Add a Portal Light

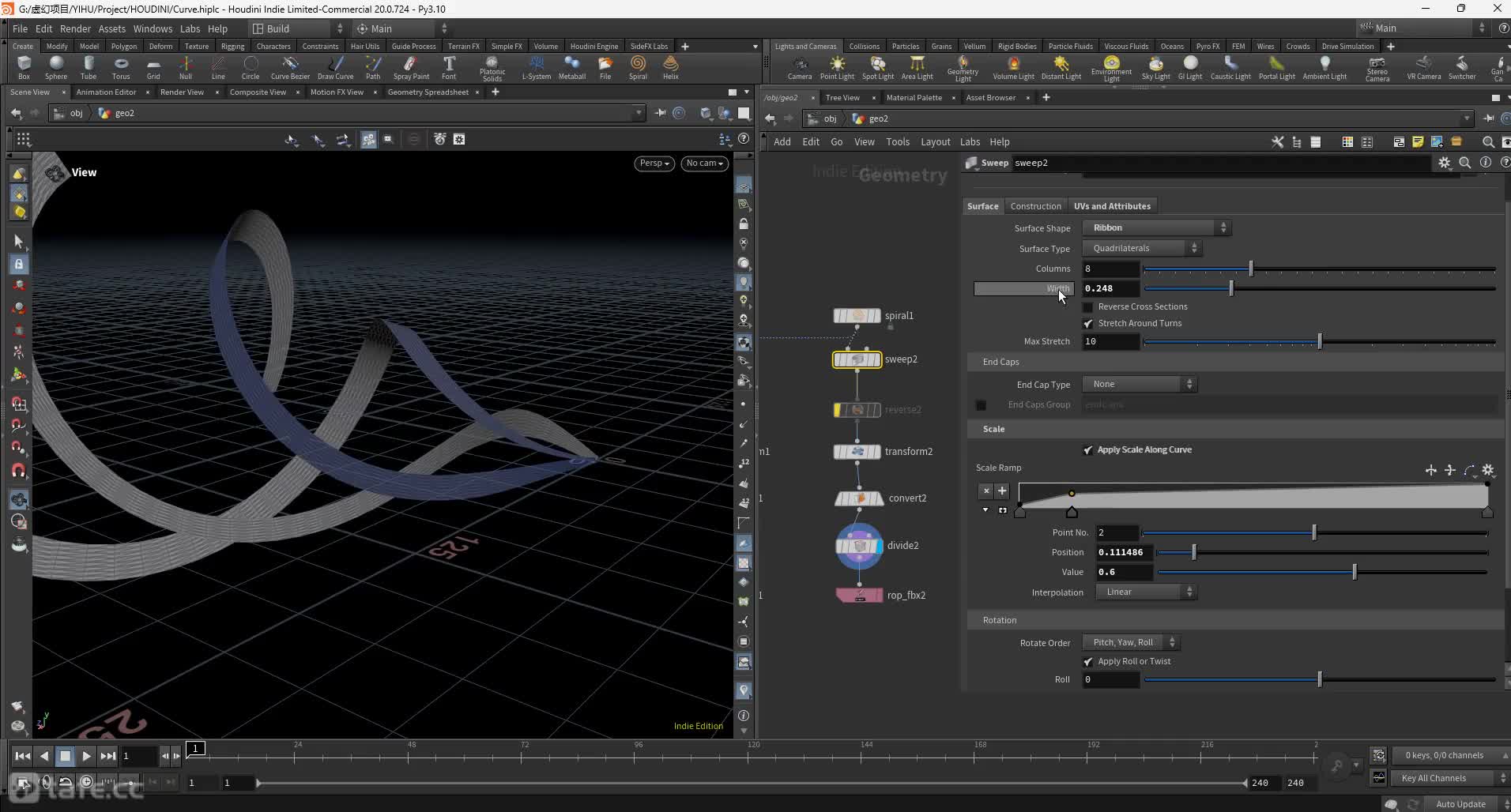pos(1277,68)
